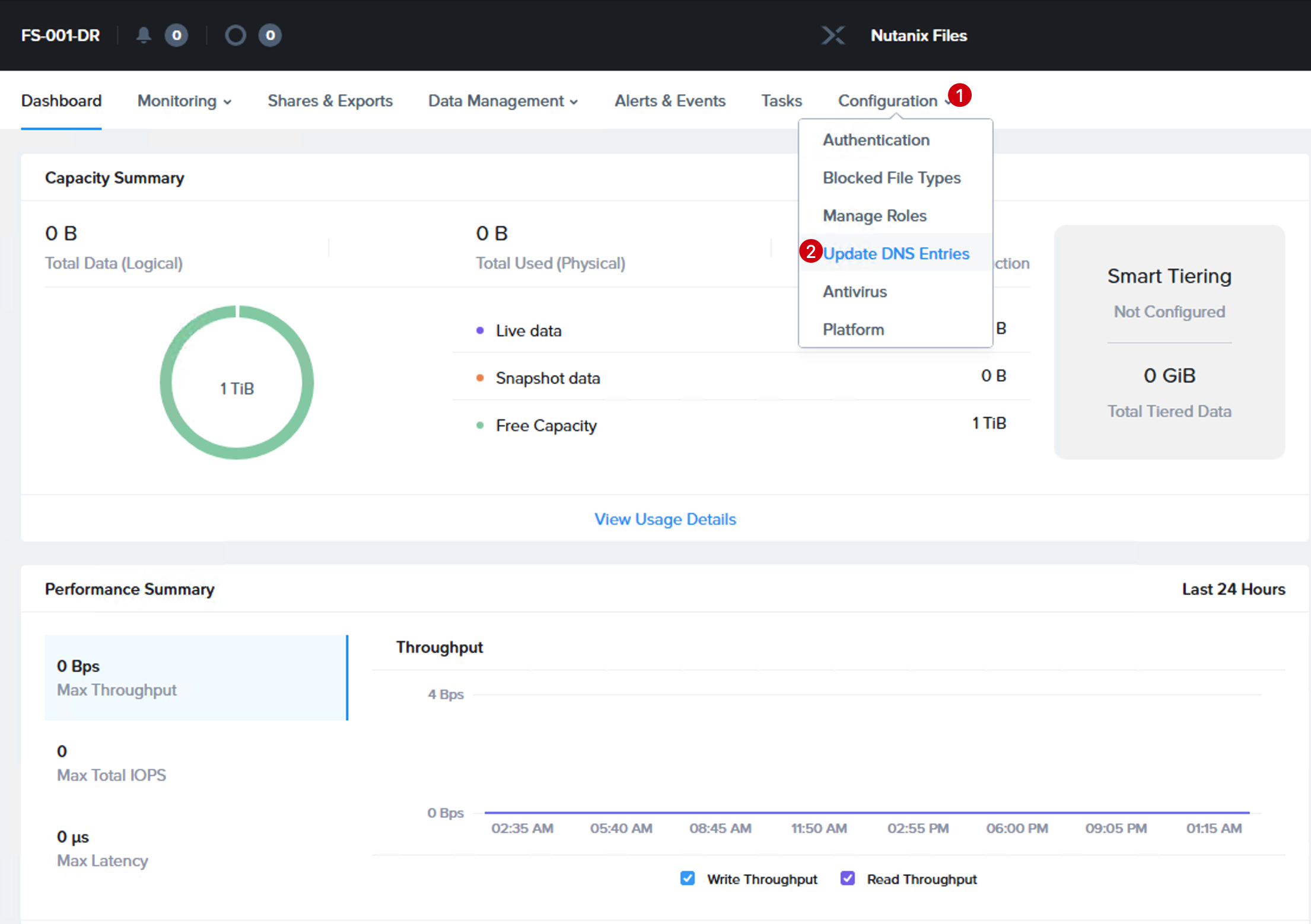Viewport: 1311px width, 924px height.
Task: Uncheck the Write Throughput checkbox
Action: click(x=688, y=878)
